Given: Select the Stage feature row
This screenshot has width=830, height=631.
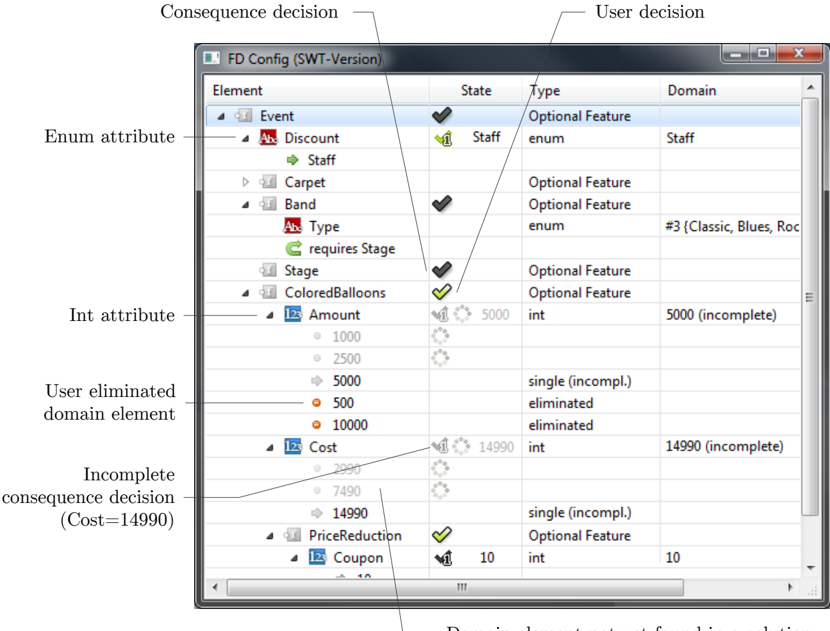Looking at the screenshot, I should [503, 270].
